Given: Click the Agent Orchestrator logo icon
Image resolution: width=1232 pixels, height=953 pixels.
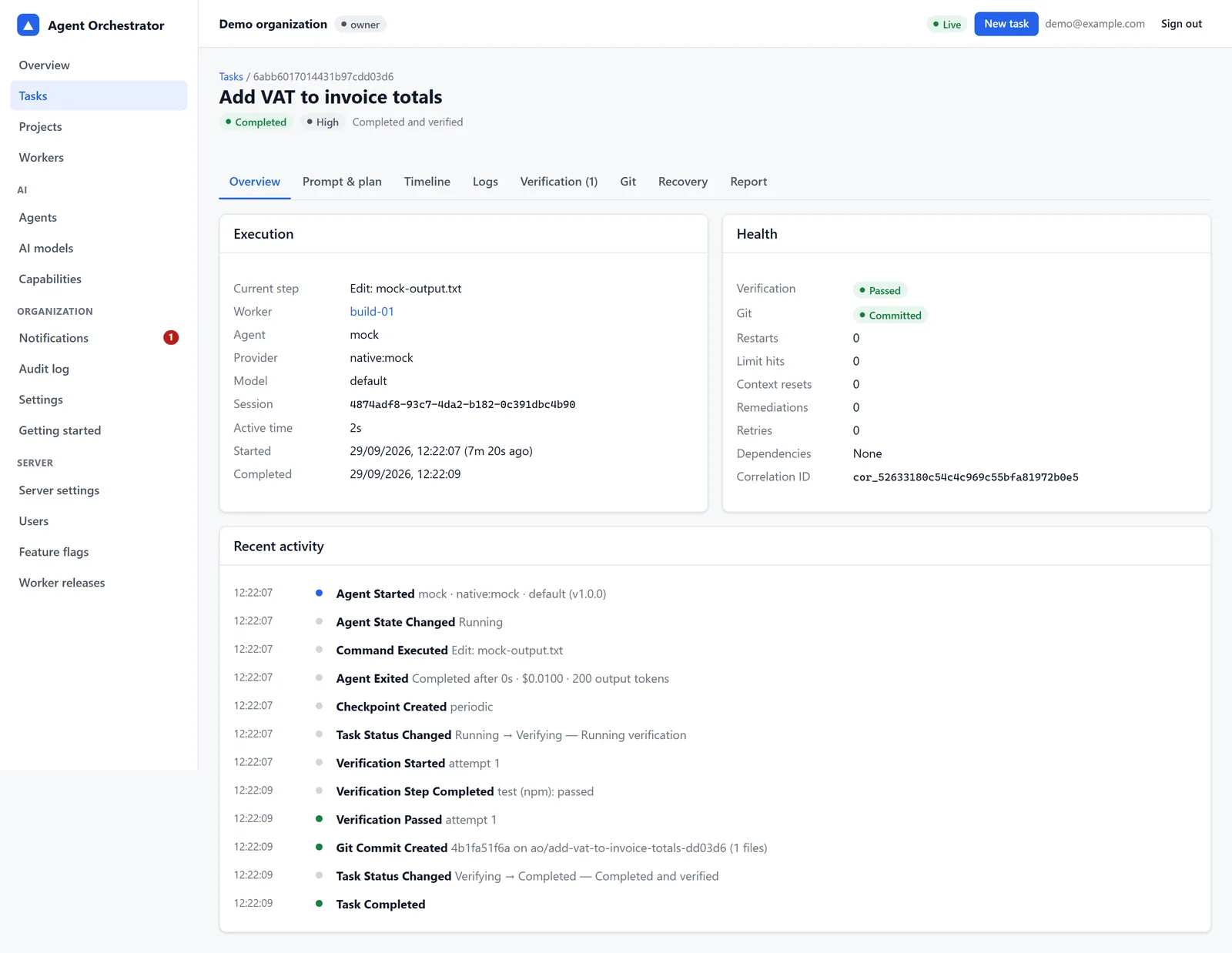Looking at the screenshot, I should (x=28, y=25).
